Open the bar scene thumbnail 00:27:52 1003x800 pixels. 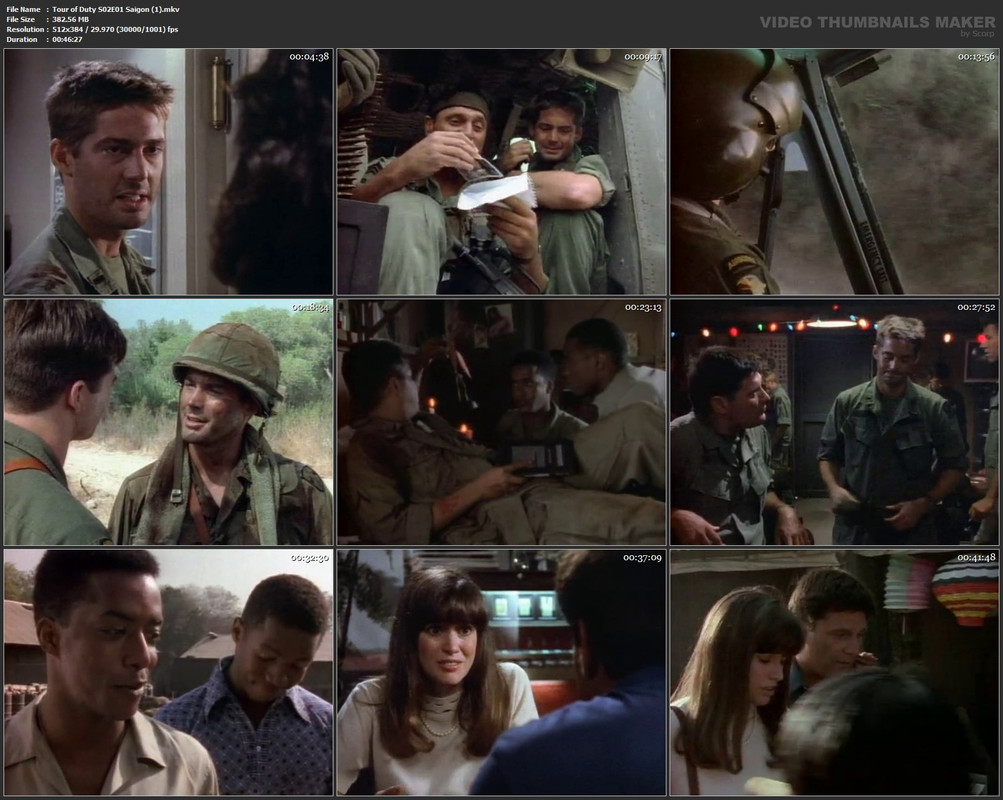point(834,422)
